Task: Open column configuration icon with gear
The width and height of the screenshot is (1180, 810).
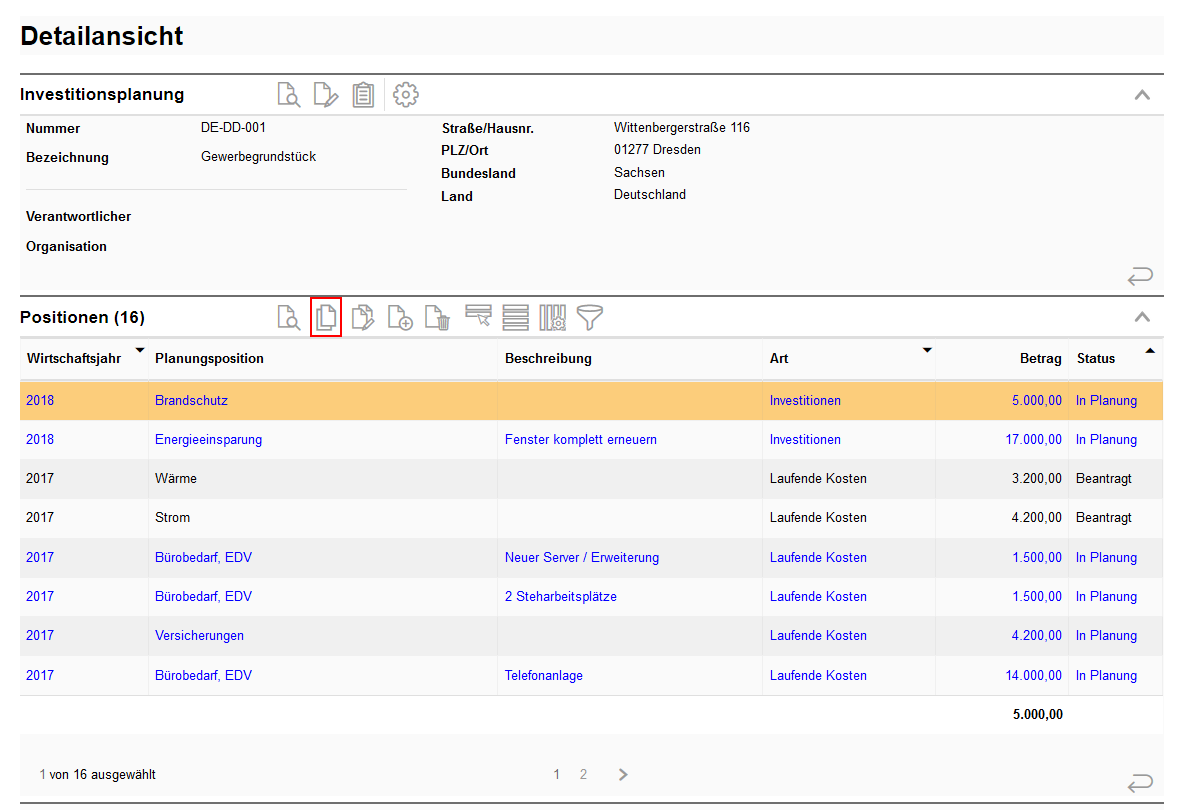Action: pos(552,317)
